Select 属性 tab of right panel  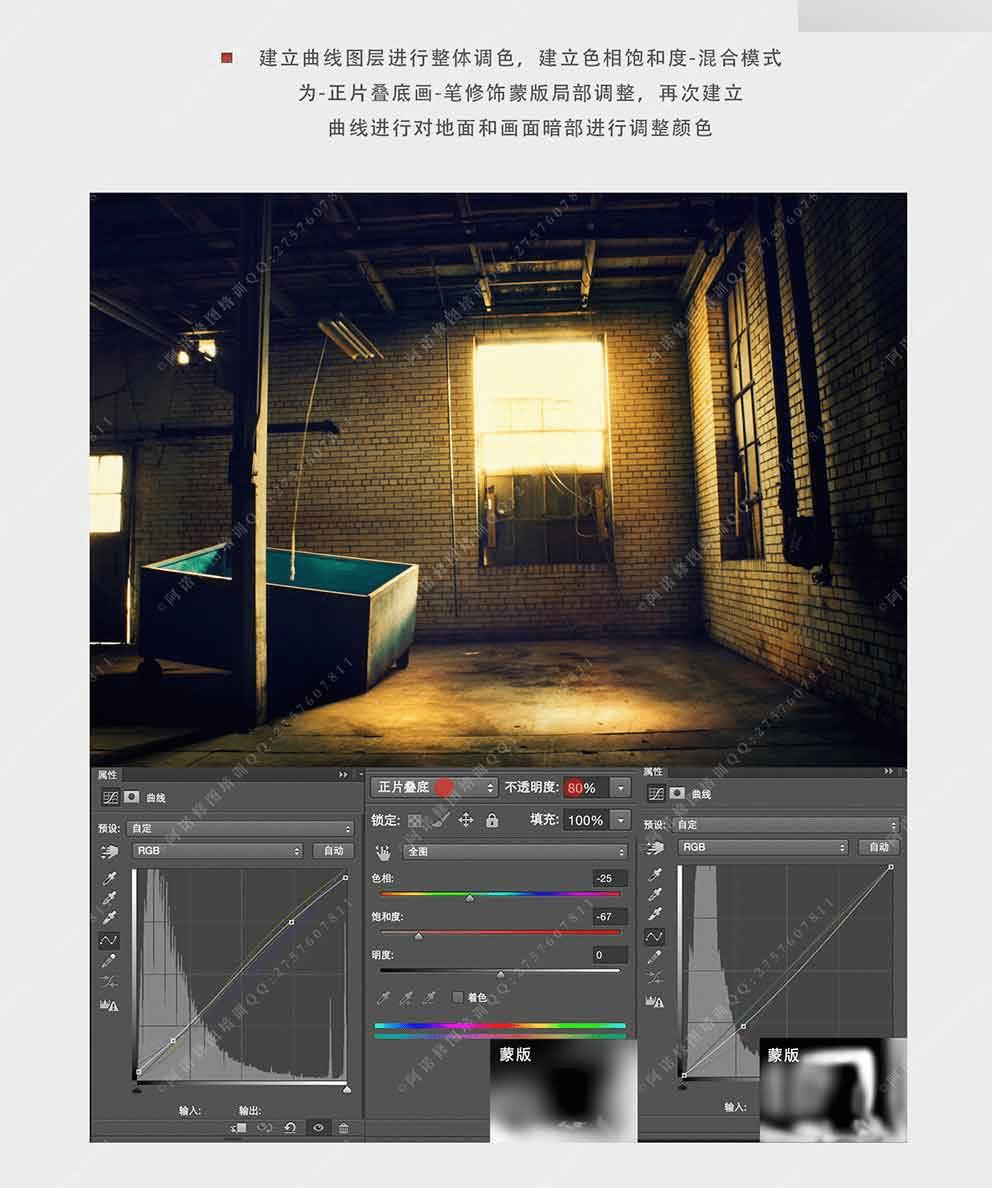tap(653, 771)
